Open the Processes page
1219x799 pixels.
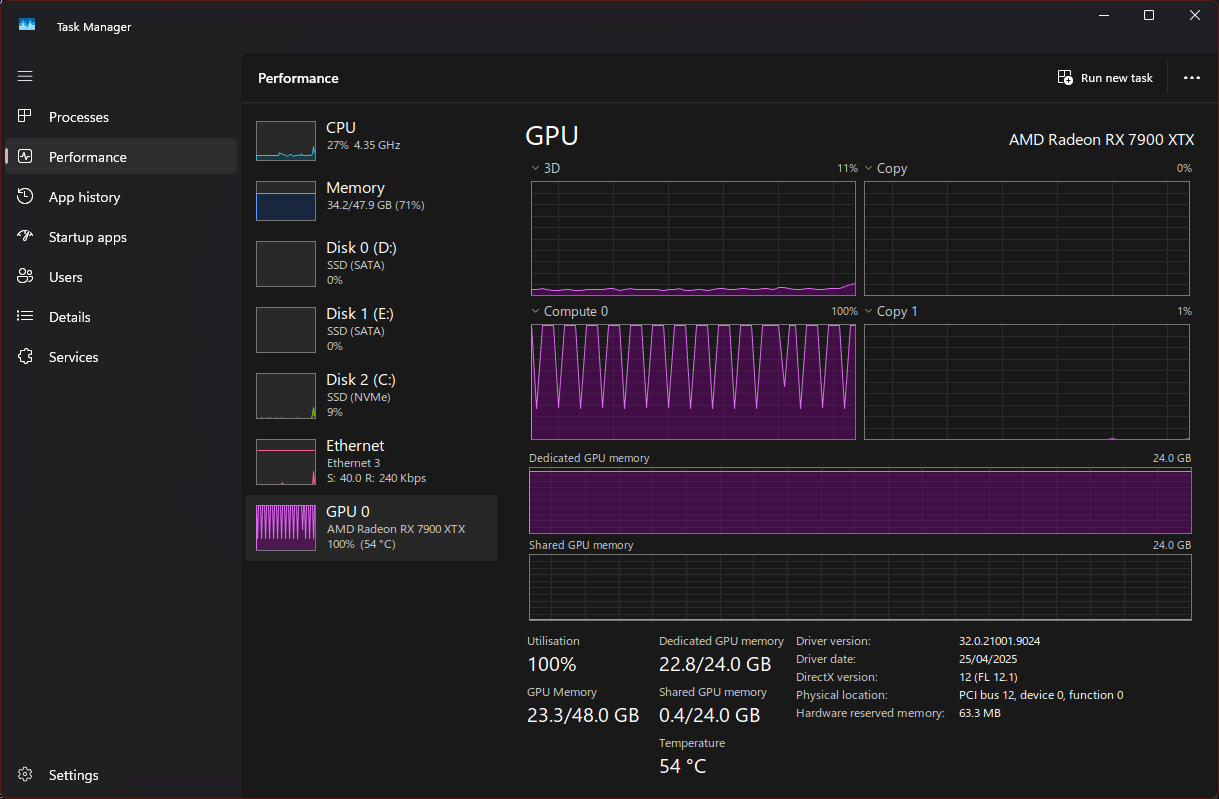(x=79, y=117)
